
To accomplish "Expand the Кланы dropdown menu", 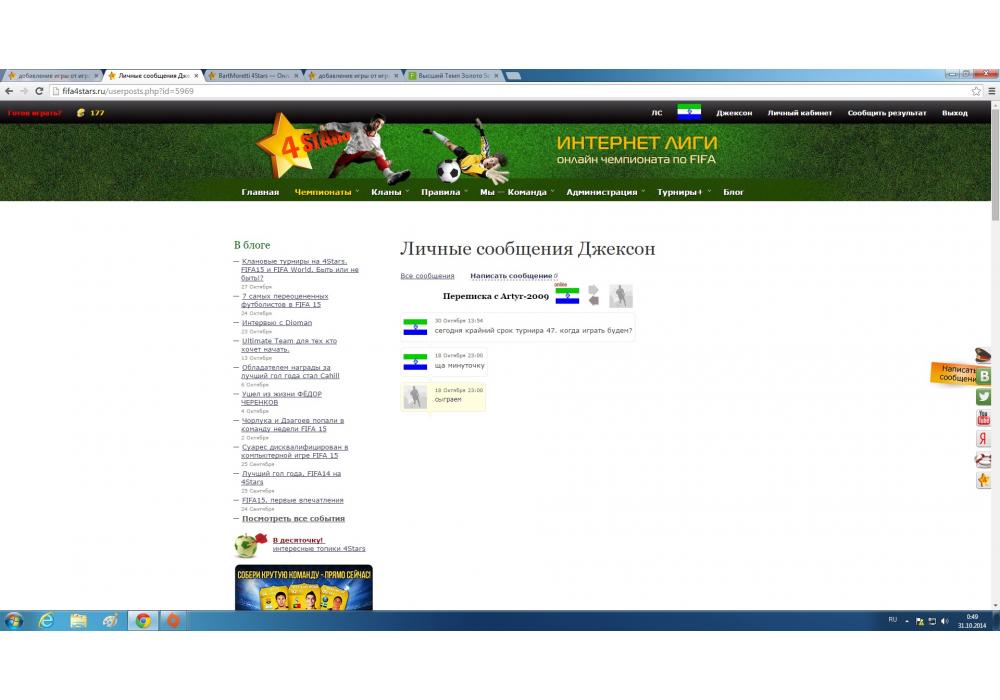I will [386, 192].
